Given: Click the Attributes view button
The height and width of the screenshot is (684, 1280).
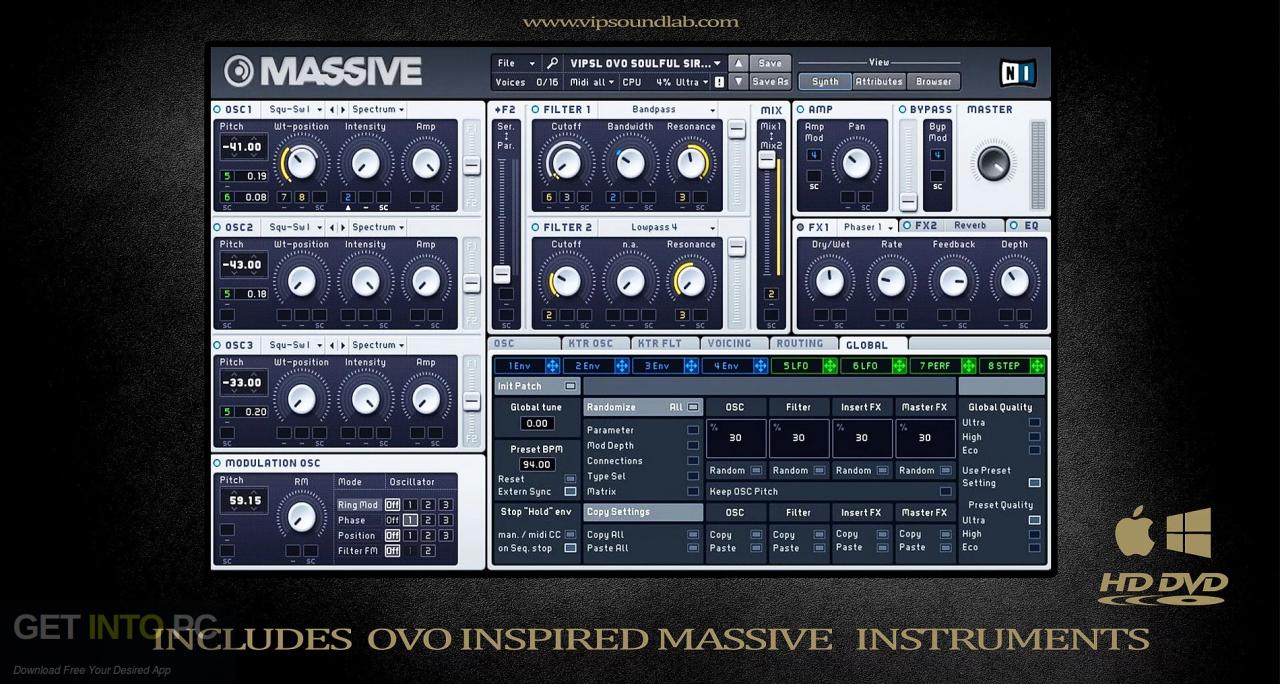Looking at the screenshot, I should (879, 82).
